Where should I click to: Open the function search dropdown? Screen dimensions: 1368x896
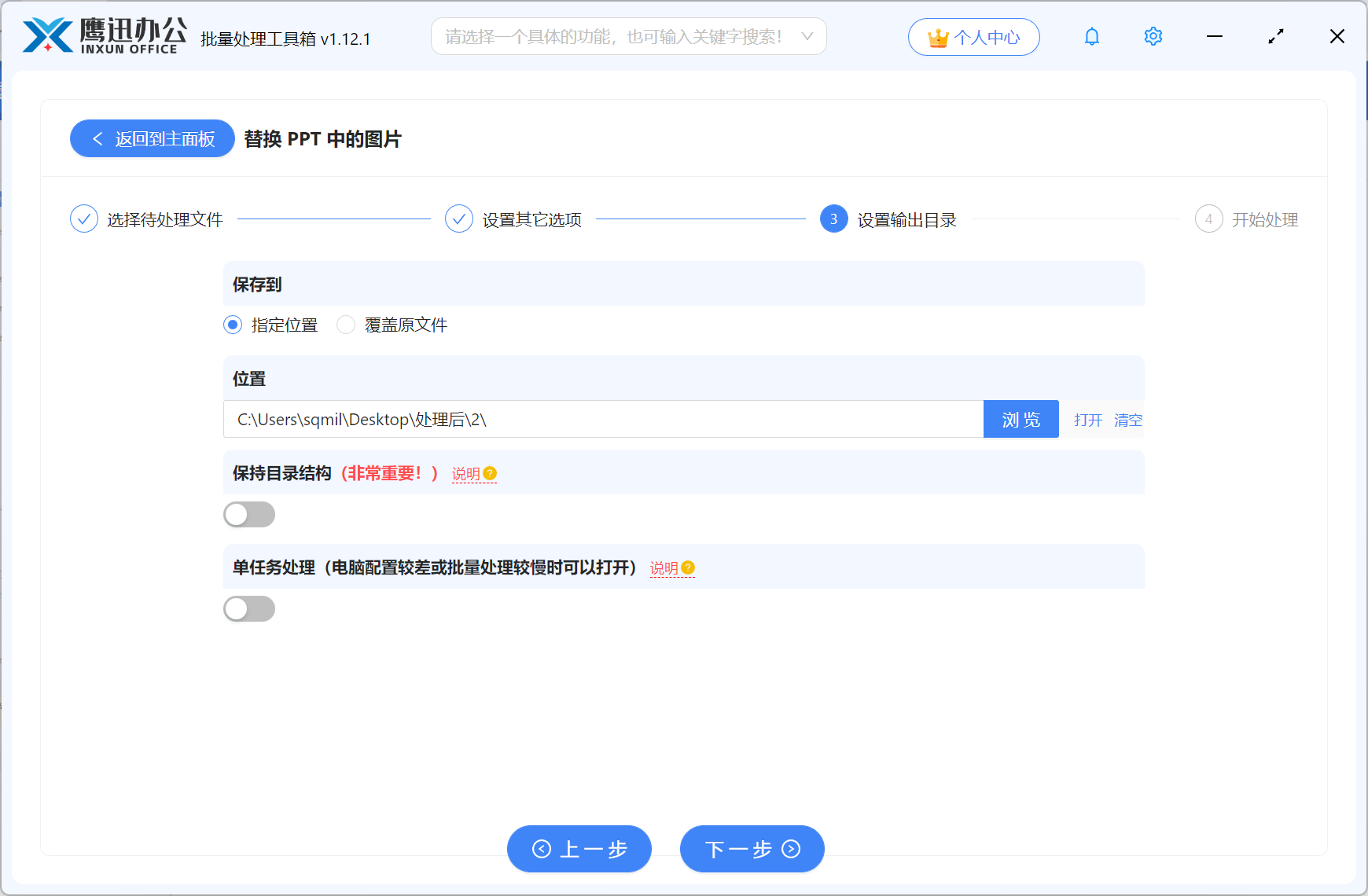coord(807,36)
